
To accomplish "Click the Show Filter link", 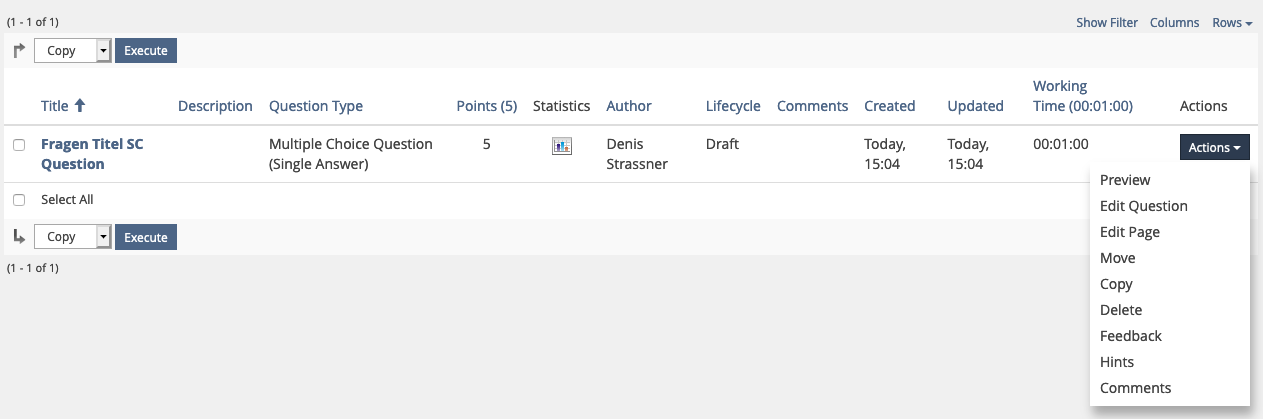I will [x=1106, y=23].
